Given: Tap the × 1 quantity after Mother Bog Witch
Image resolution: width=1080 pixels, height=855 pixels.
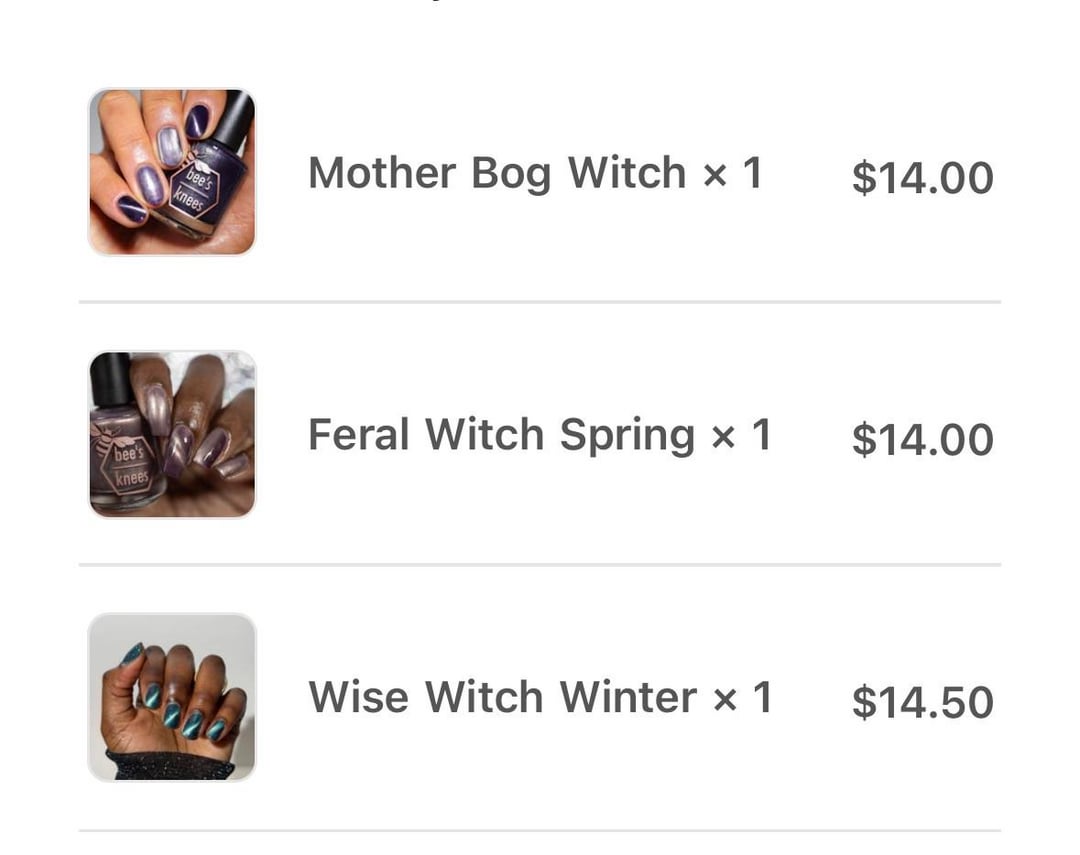Looking at the screenshot, I should 733,174.
